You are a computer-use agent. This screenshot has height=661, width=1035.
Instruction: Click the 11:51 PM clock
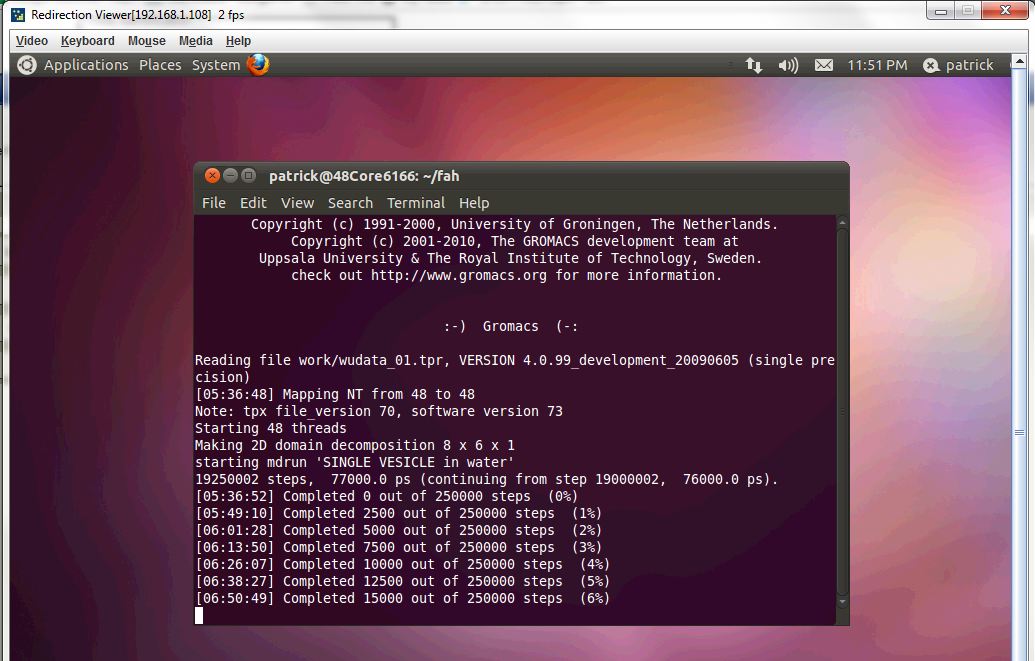877,65
